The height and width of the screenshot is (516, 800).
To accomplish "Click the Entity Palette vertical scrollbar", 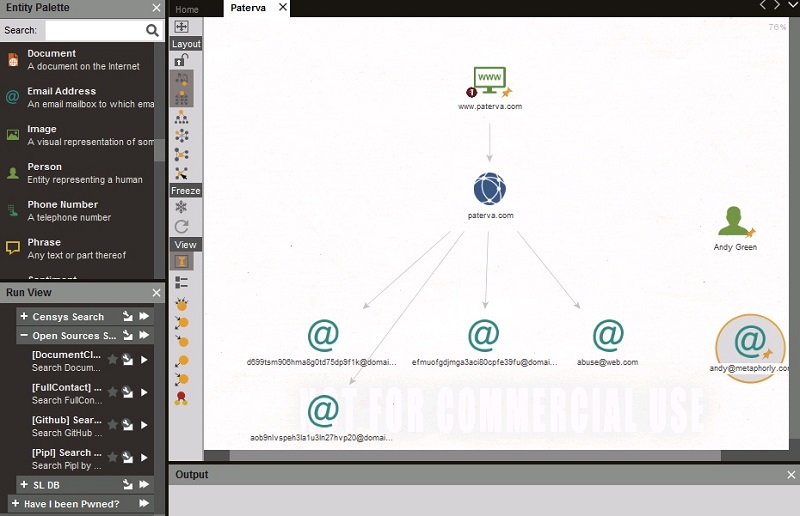I will point(159,150).
